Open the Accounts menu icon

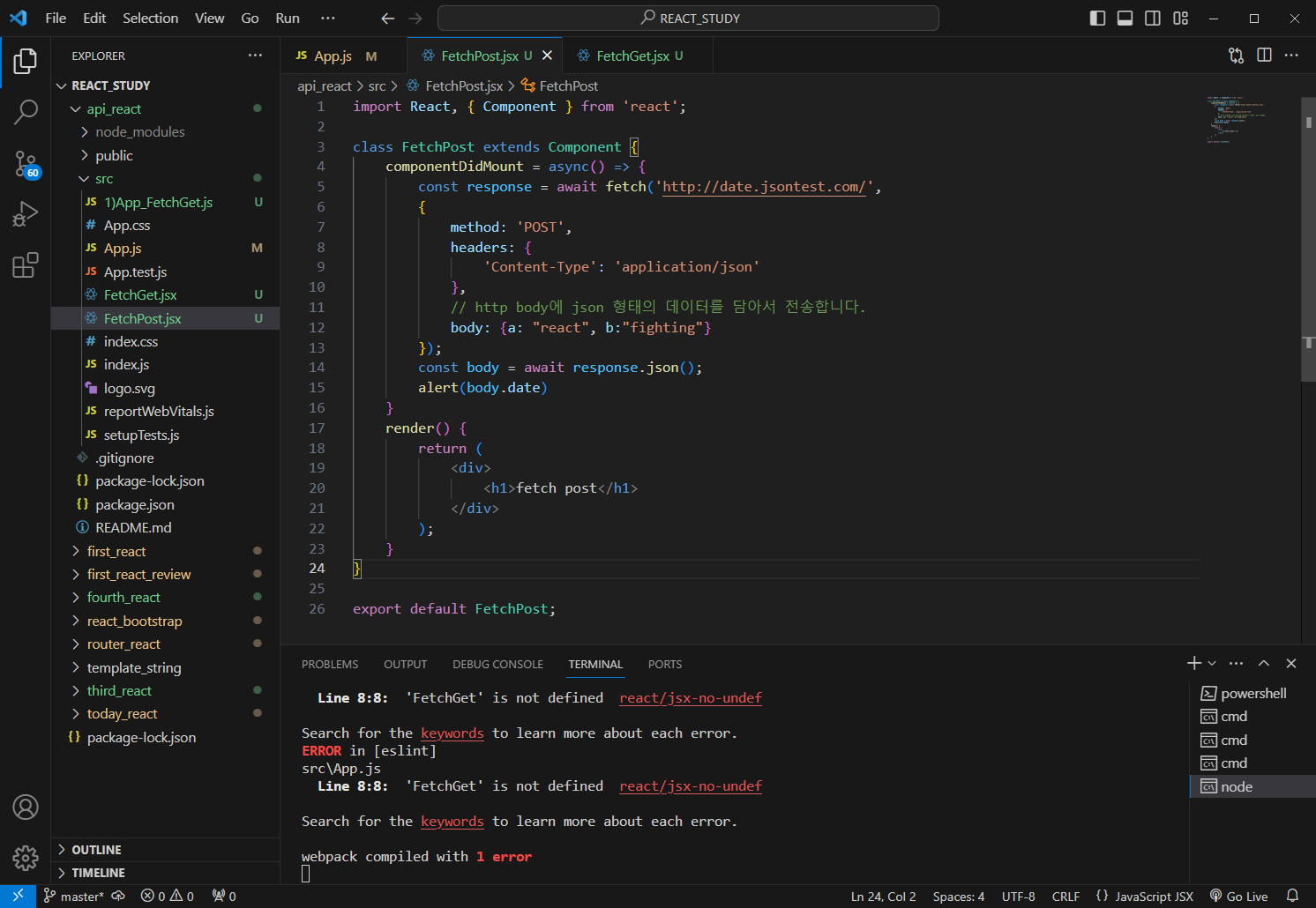click(26, 807)
